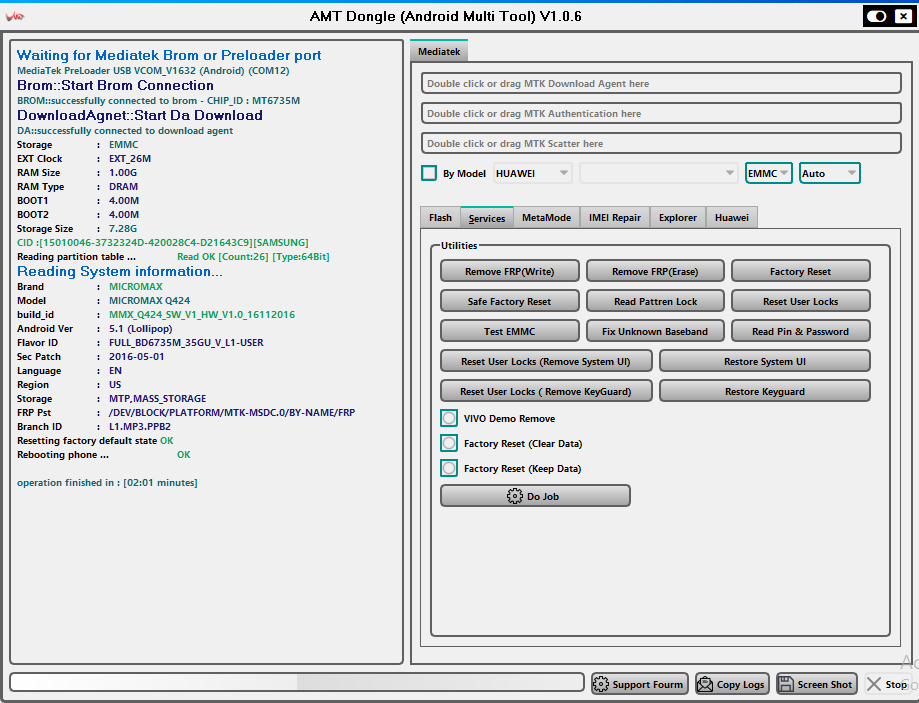
Task: Click the Branch ID L1.MP3.PPB2 value
Action: (x=140, y=426)
